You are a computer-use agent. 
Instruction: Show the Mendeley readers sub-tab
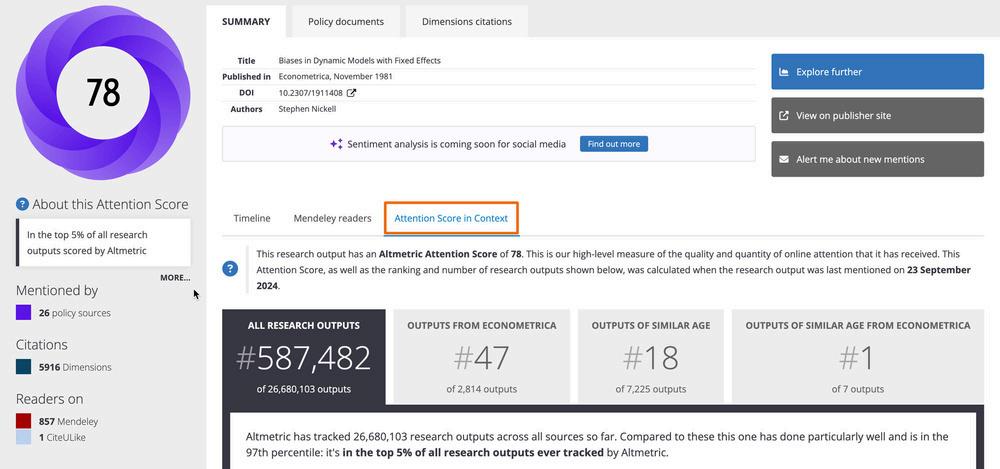[332, 218]
